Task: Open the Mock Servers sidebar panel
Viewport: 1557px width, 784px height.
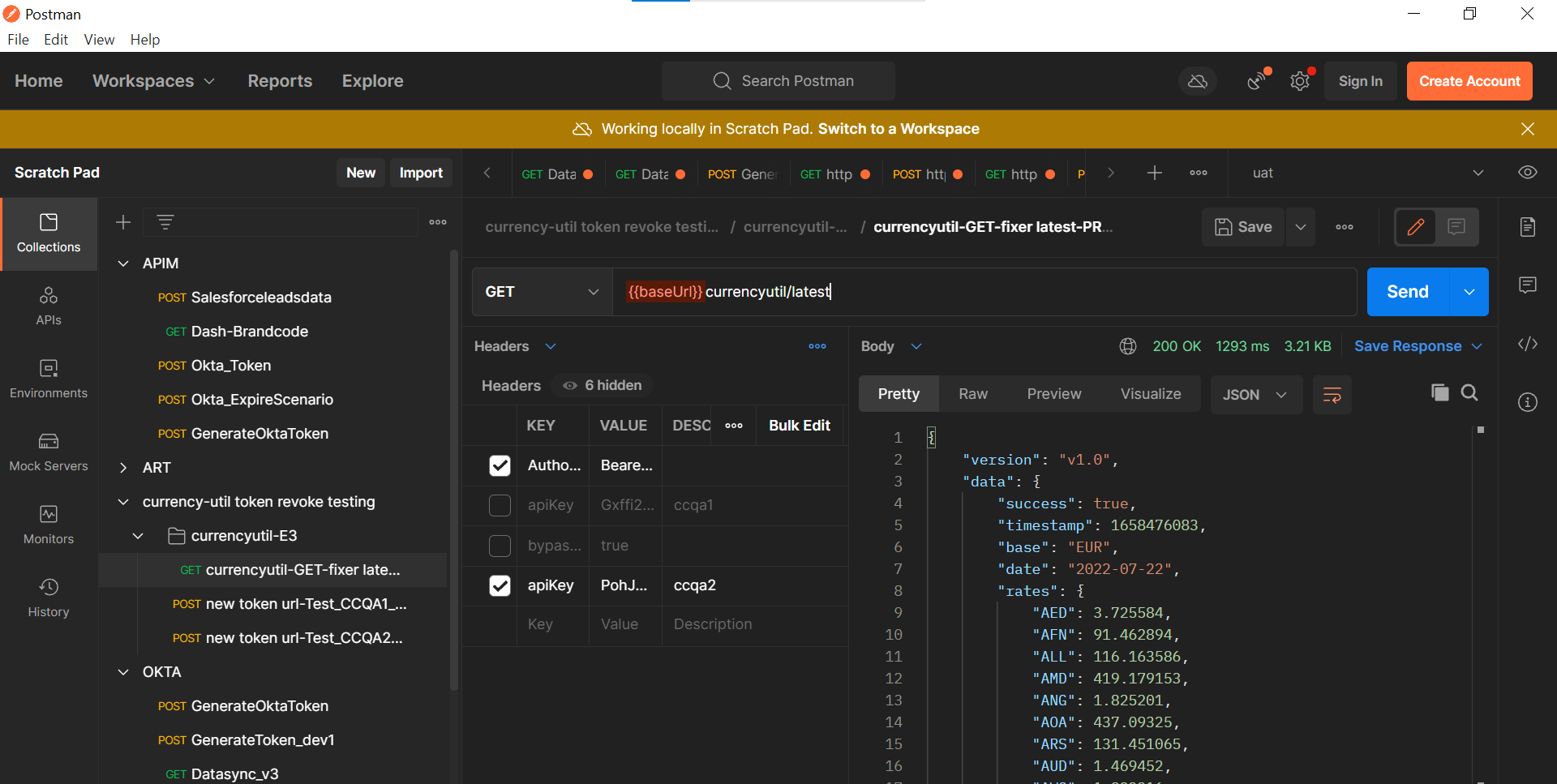Action: [49, 452]
